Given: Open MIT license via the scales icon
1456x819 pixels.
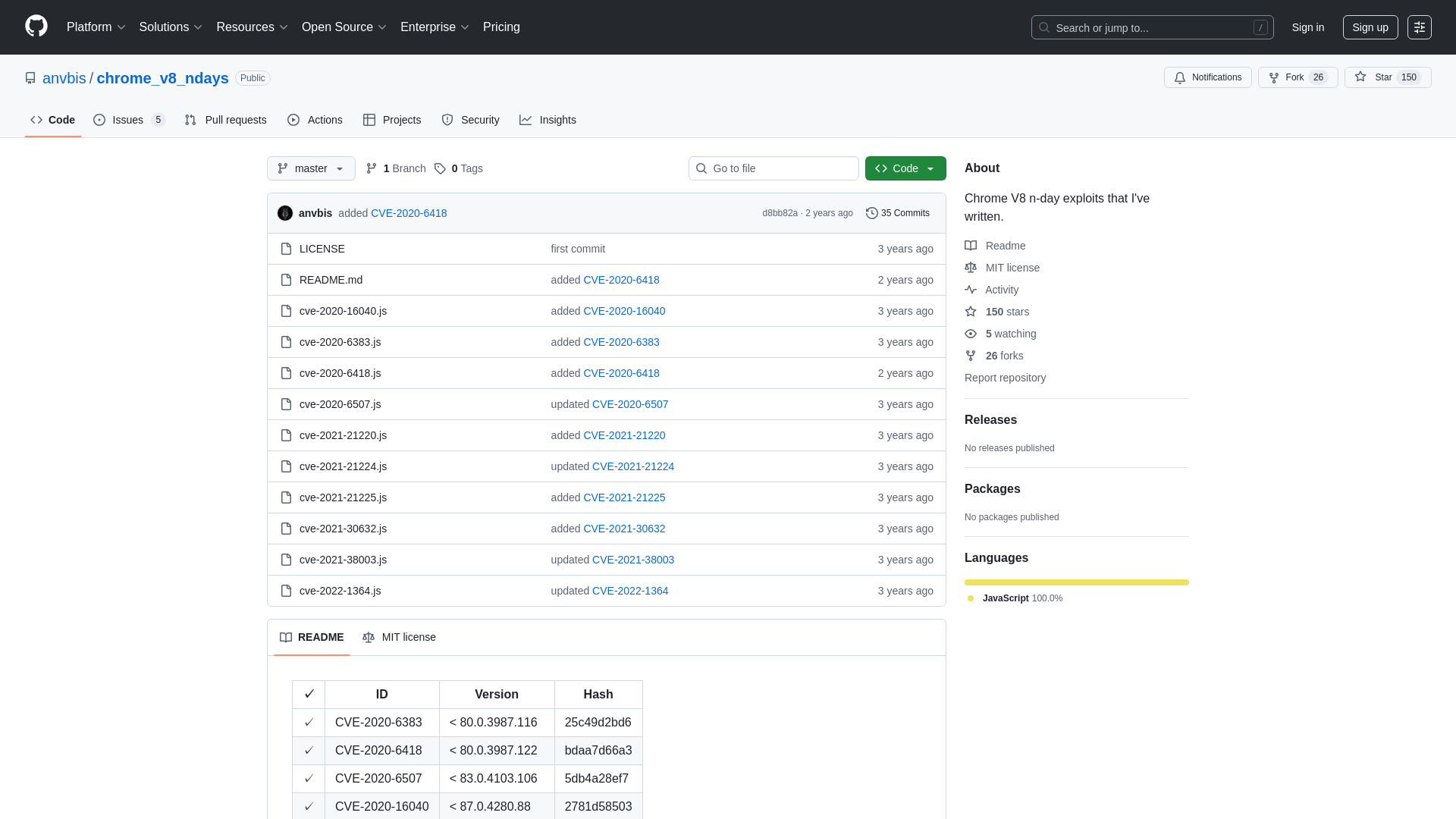Looking at the screenshot, I should coord(971,268).
